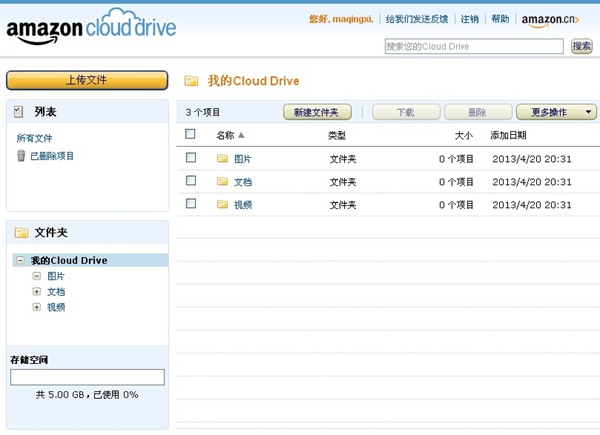Collapse 我的Cloud Drive tree node

20,260
